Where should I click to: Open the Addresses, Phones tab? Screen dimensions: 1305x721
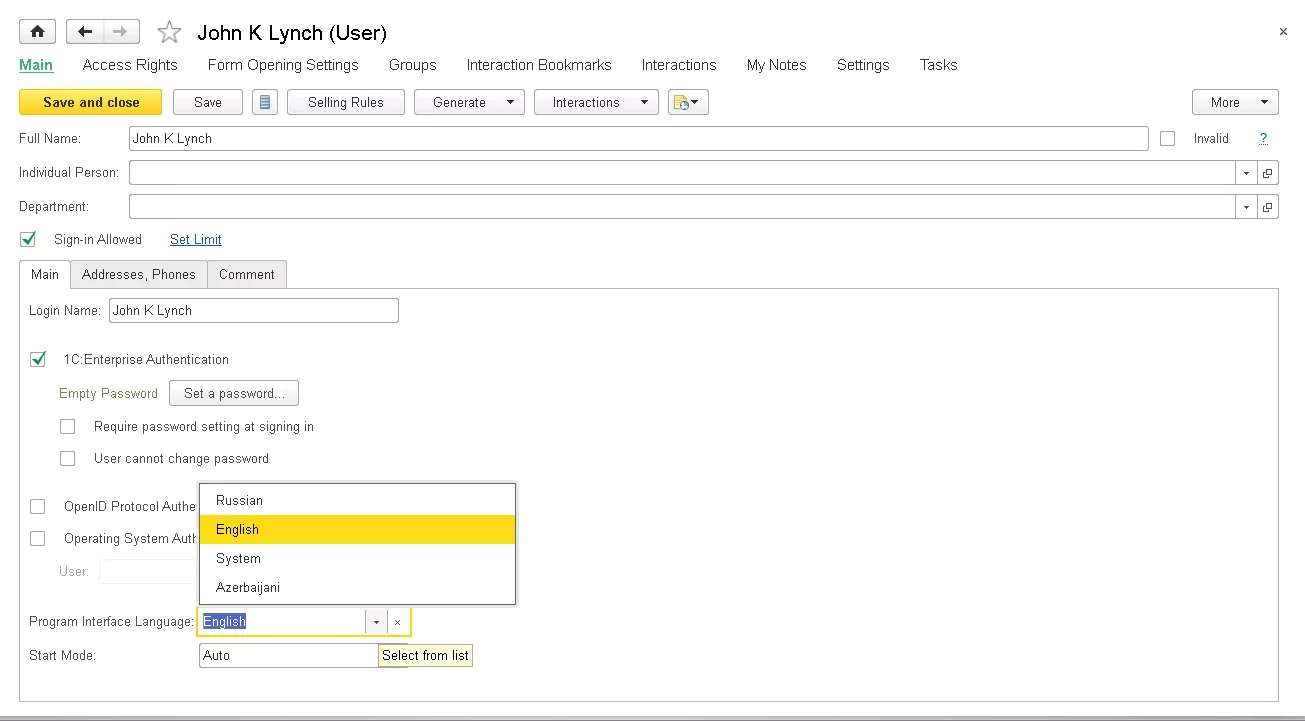coord(139,274)
